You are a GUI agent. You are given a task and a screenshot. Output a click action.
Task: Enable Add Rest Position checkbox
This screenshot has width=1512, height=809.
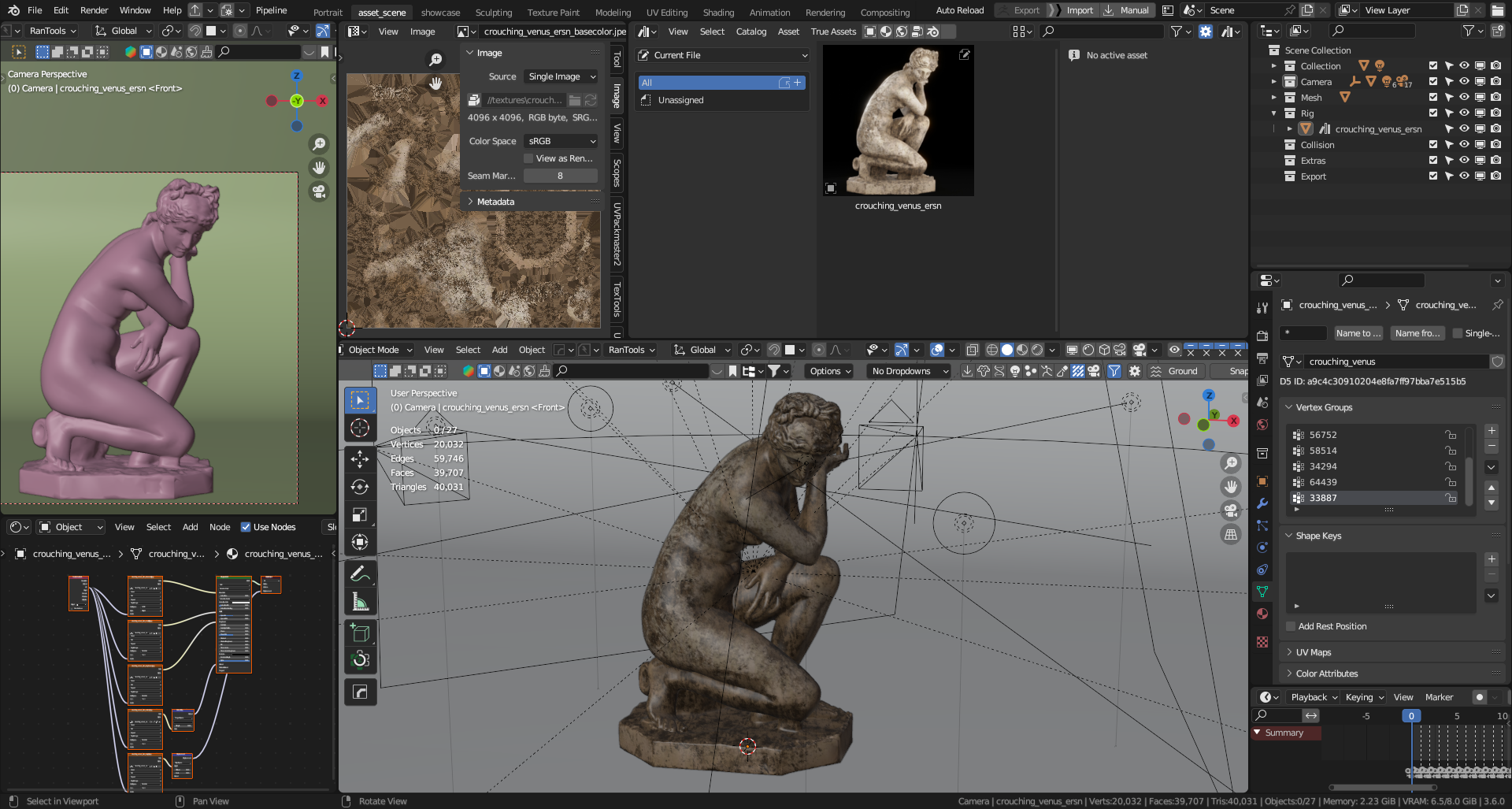click(1291, 626)
